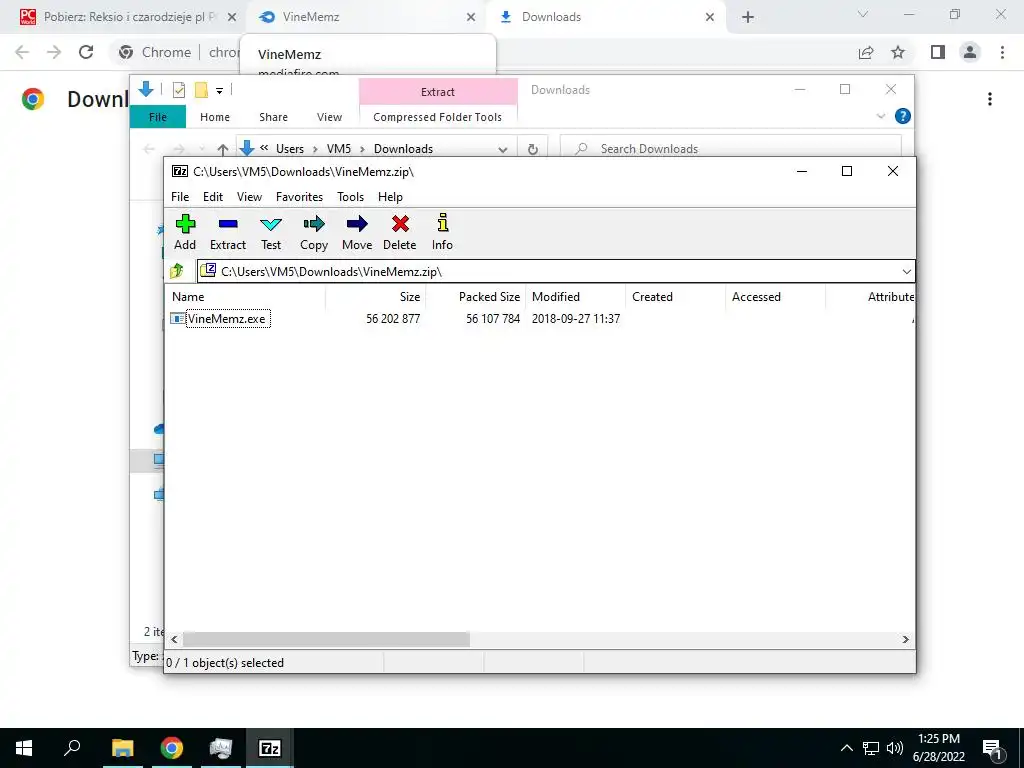Viewport: 1024px width, 768px height.
Task: Sort by the Size column header
Action: pos(376,296)
